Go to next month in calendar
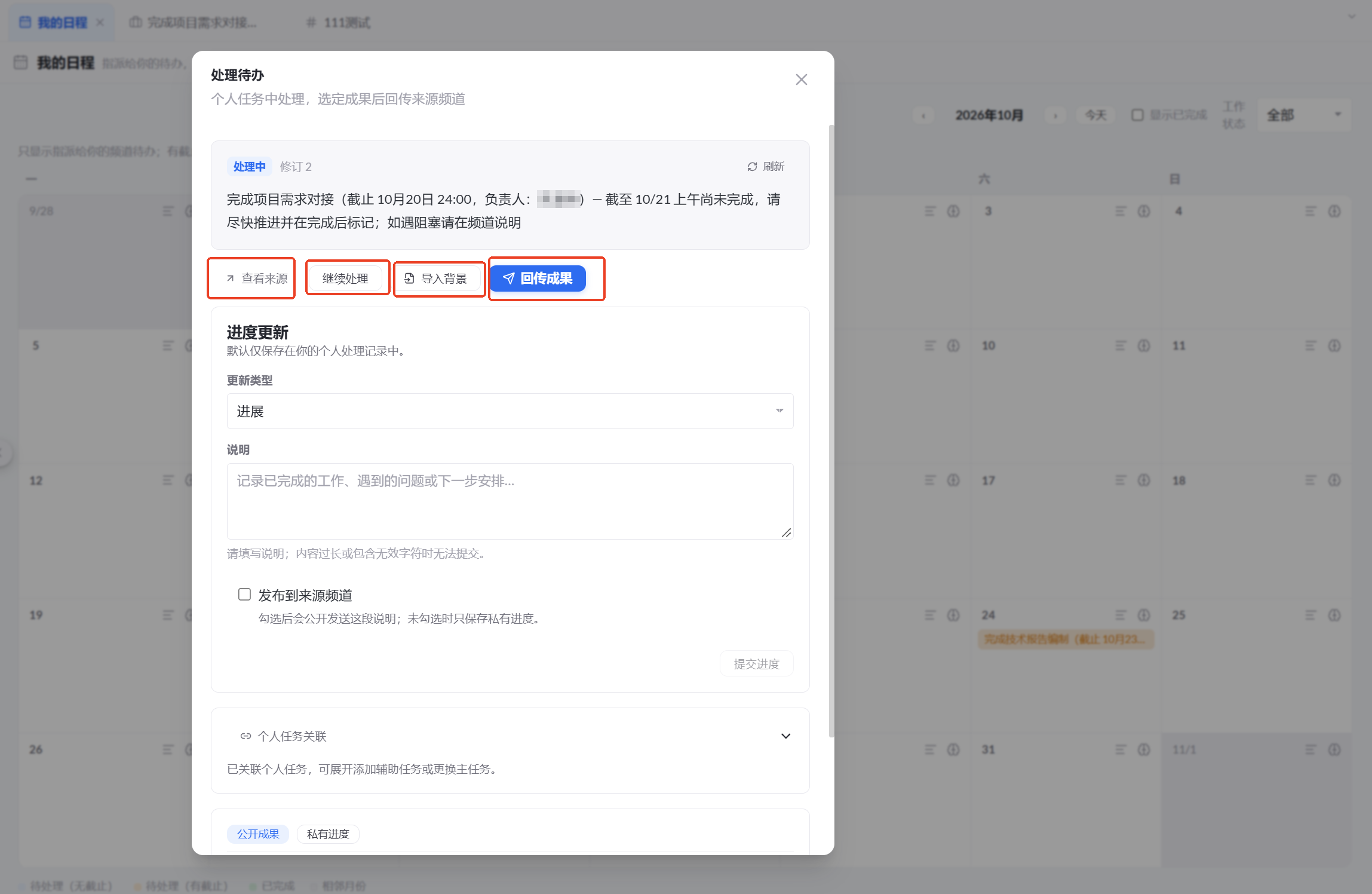1372x894 pixels. click(x=1055, y=115)
